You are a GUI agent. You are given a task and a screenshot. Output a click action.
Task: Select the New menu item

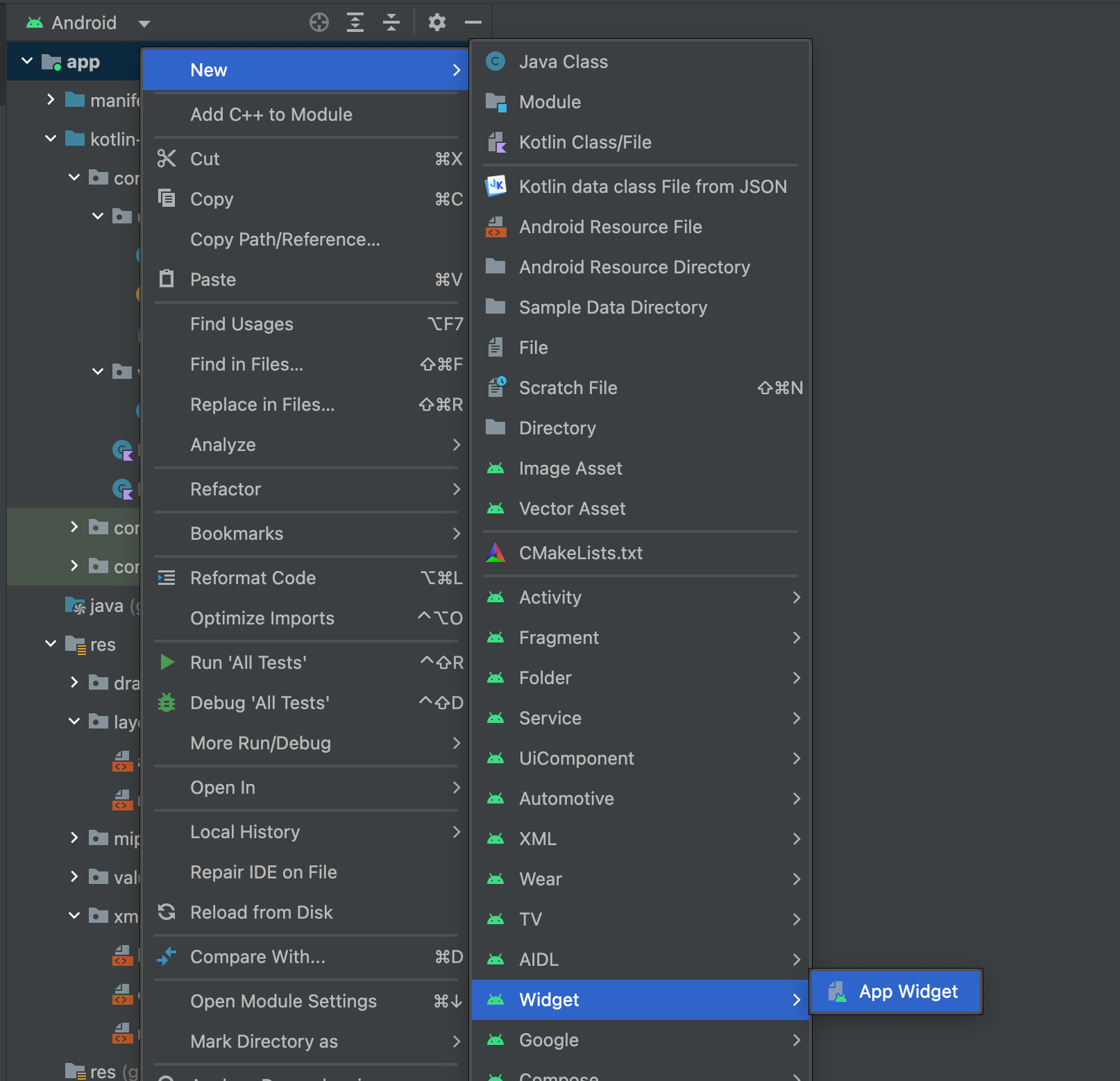click(x=305, y=70)
